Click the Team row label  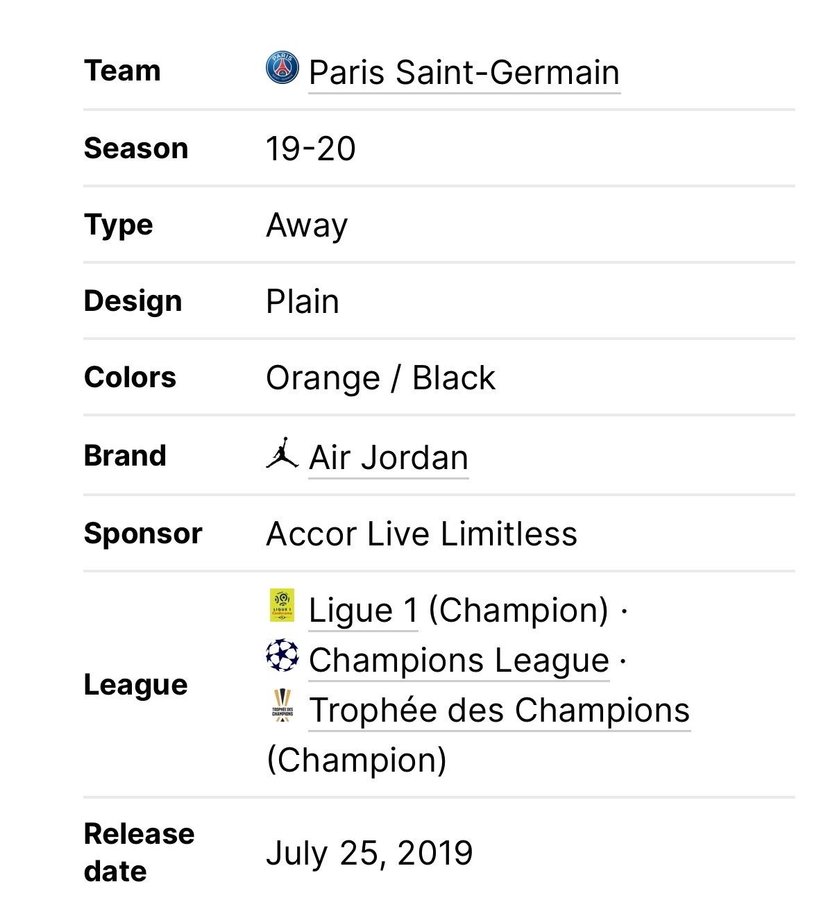click(122, 71)
